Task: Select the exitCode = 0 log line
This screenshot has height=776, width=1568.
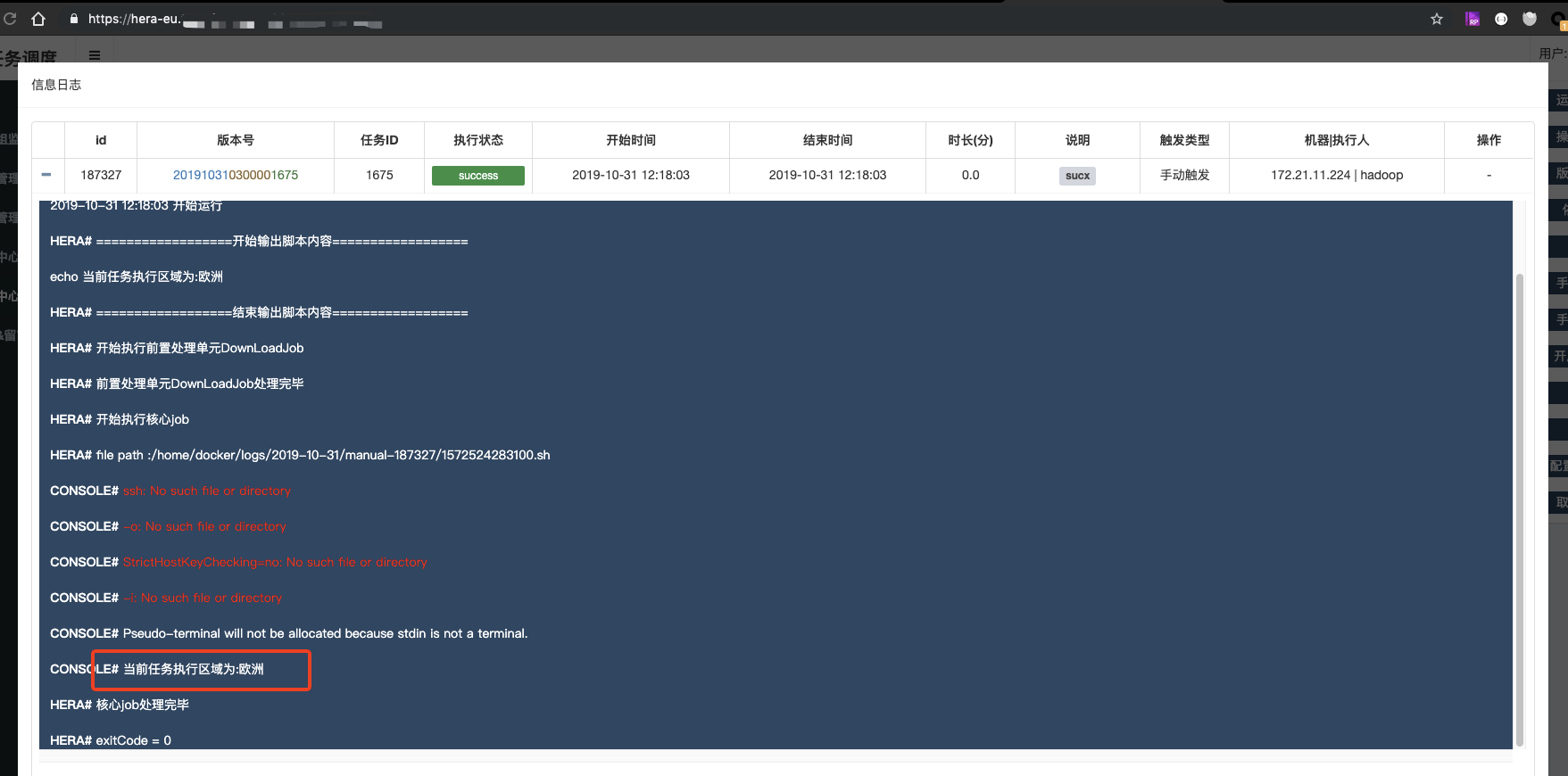Action: click(111, 740)
